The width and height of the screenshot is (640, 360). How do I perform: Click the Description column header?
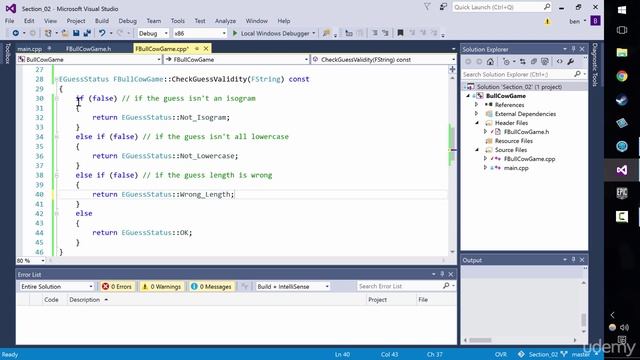pyautogui.click(x=84, y=300)
